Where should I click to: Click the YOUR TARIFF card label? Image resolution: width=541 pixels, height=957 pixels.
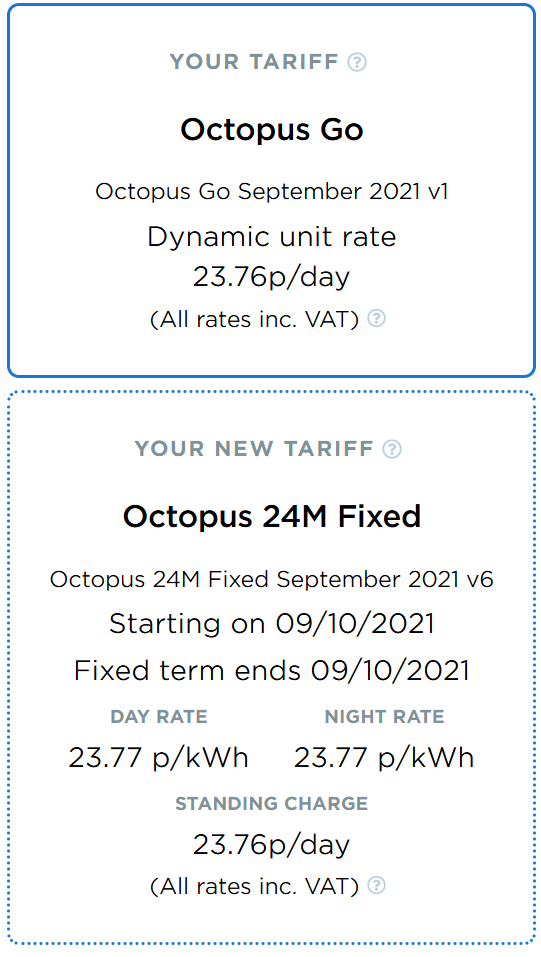coord(254,62)
